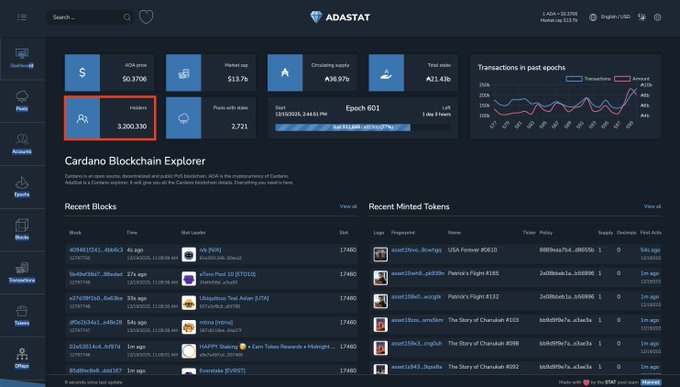
Task: Click the Market cap coins icon
Action: tap(183, 72)
